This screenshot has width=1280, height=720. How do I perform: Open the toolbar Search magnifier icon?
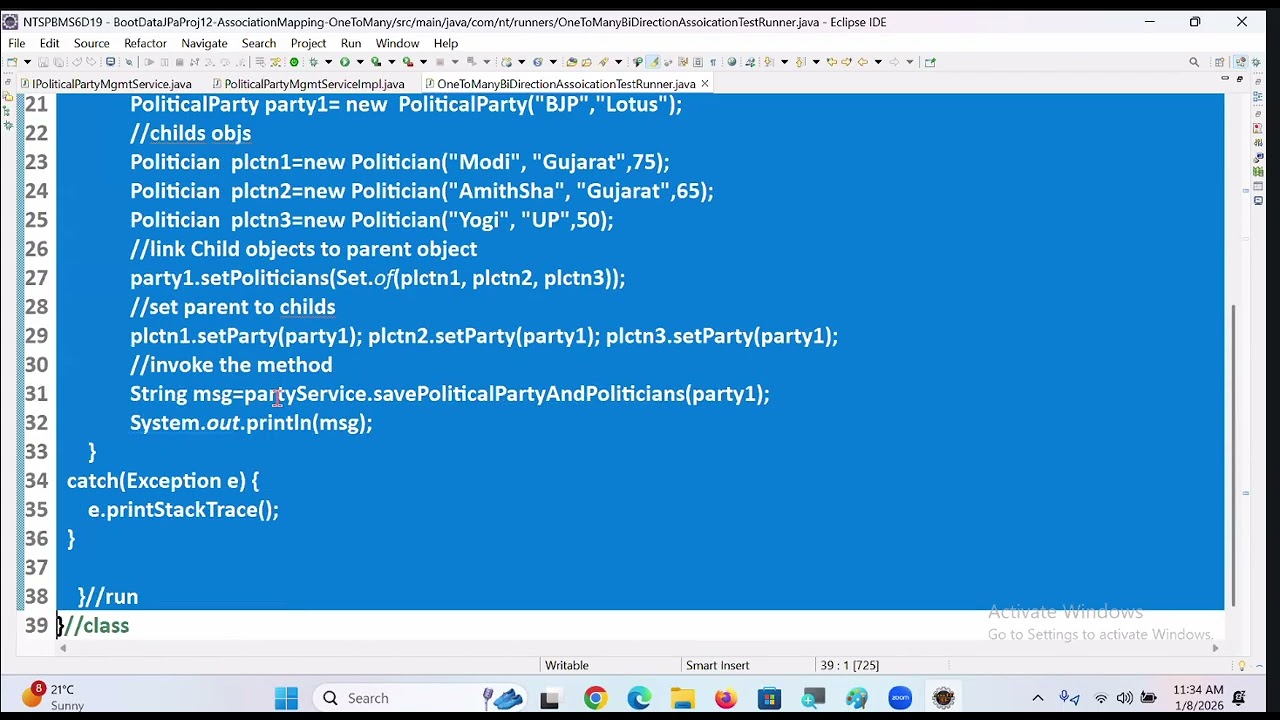(x=1194, y=62)
